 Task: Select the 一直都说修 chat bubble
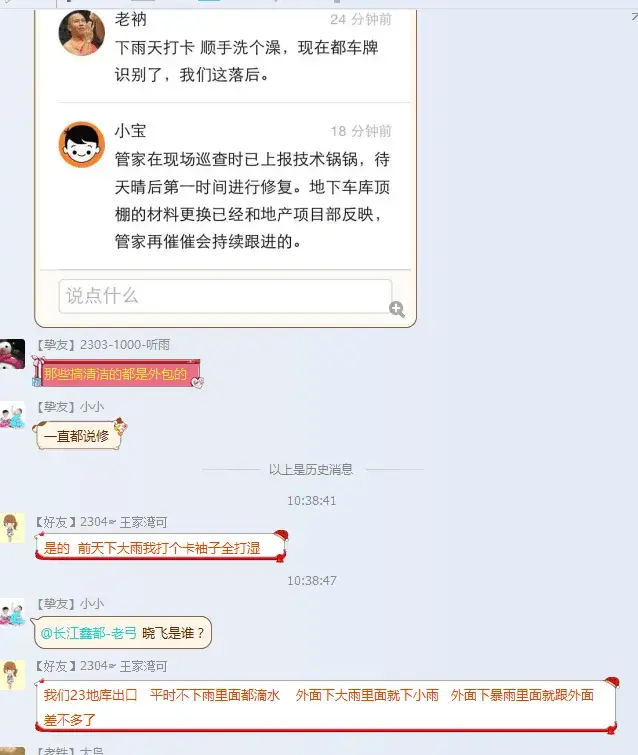[78, 435]
